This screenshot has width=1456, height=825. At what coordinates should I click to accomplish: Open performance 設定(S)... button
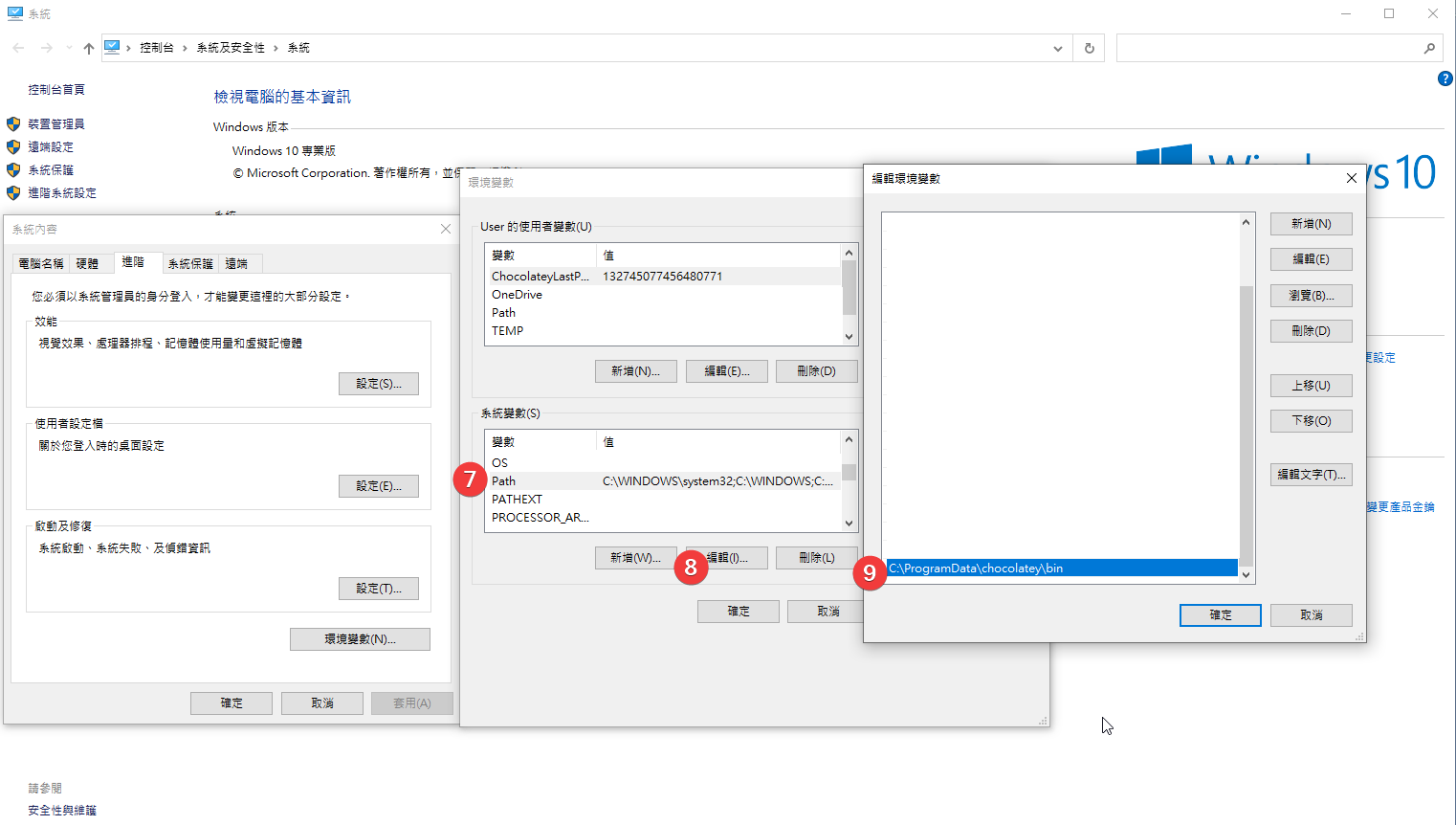pyautogui.click(x=379, y=384)
